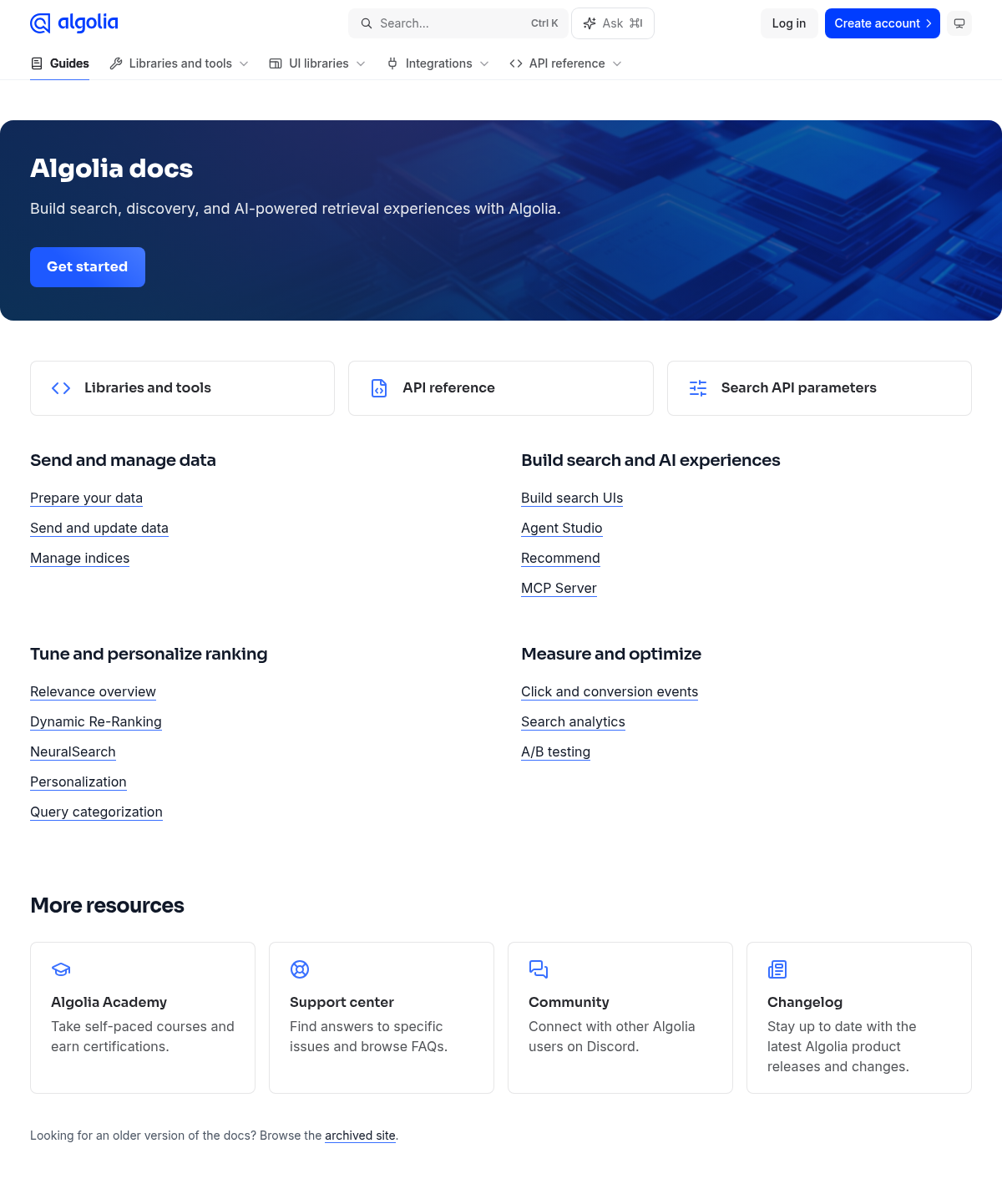1002x1204 pixels.
Task: Open the Send and update data link
Action: 99,529
